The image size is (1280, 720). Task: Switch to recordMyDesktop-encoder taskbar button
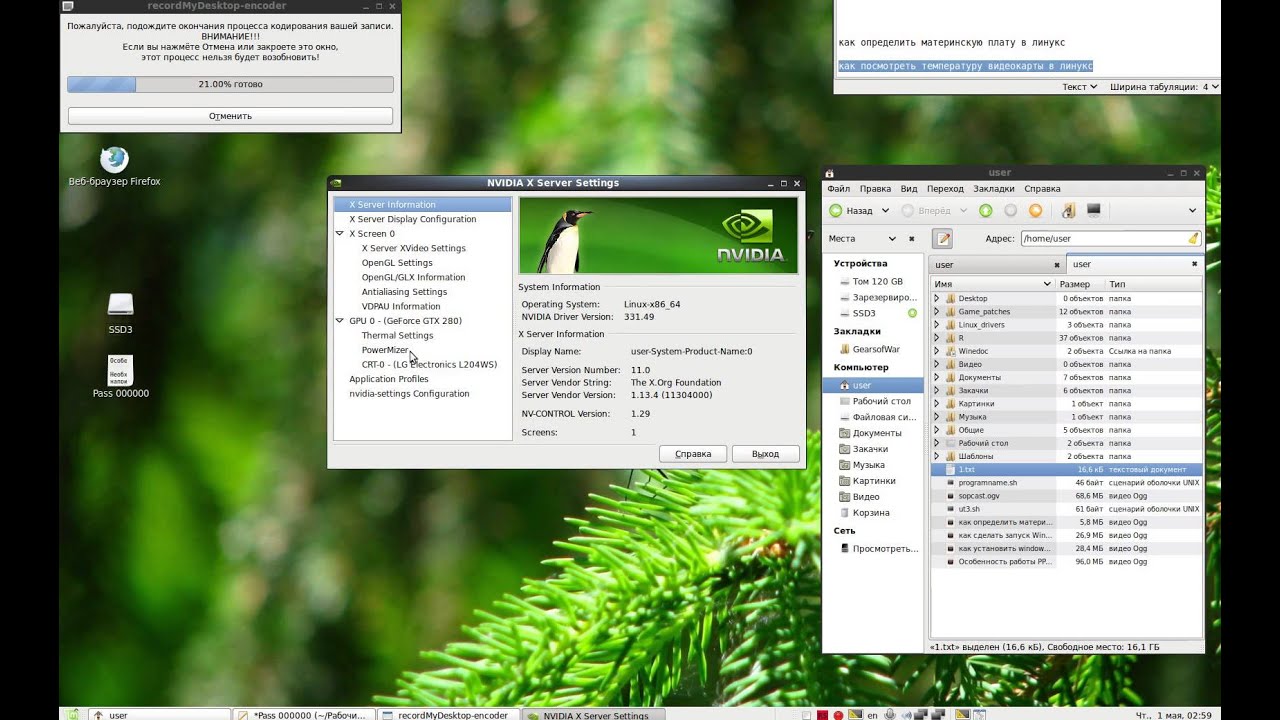[x=449, y=715]
